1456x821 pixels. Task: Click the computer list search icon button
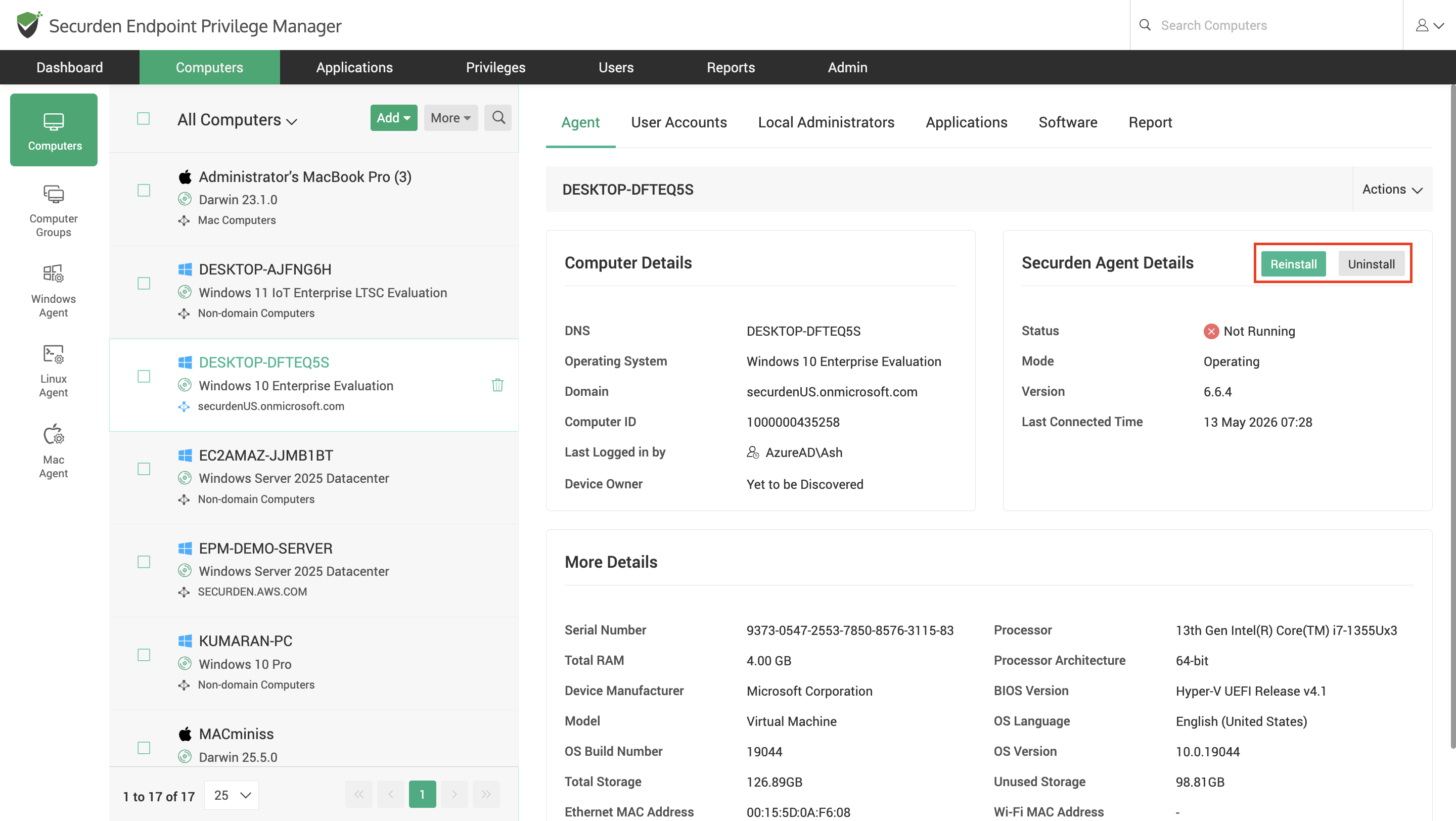(x=498, y=117)
